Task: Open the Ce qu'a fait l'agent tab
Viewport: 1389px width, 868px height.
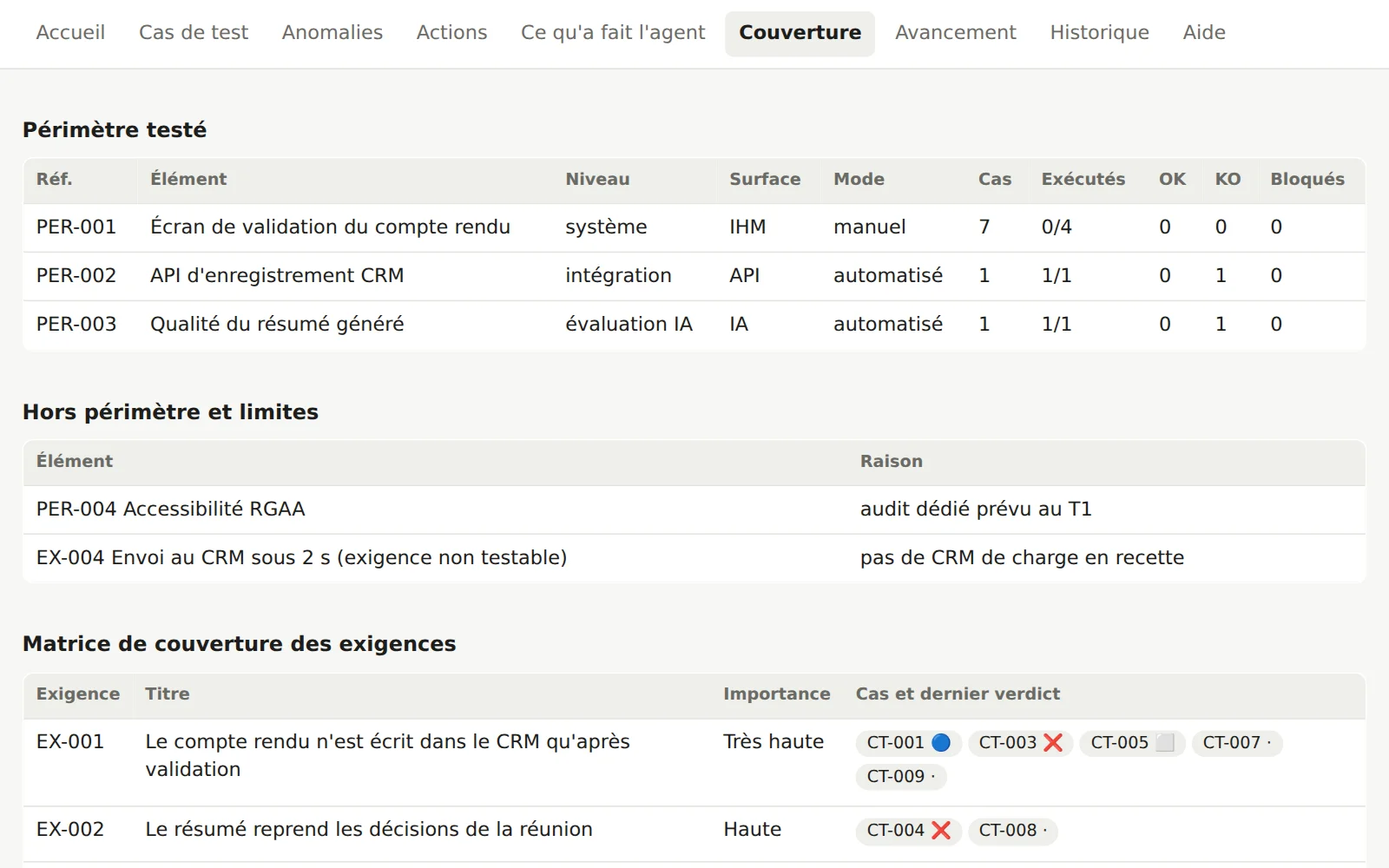Action: click(x=613, y=33)
